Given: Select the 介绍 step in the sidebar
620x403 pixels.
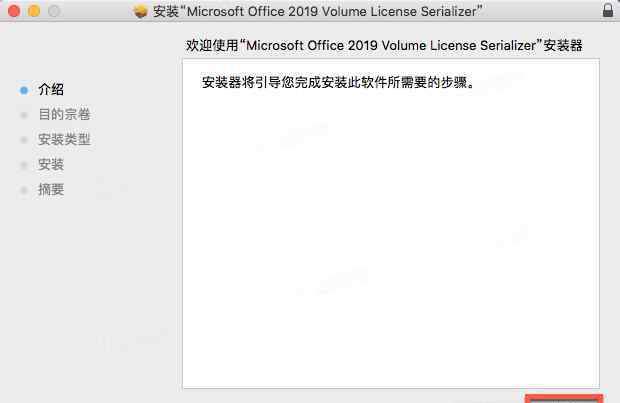Looking at the screenshot, I should (51, 90).
